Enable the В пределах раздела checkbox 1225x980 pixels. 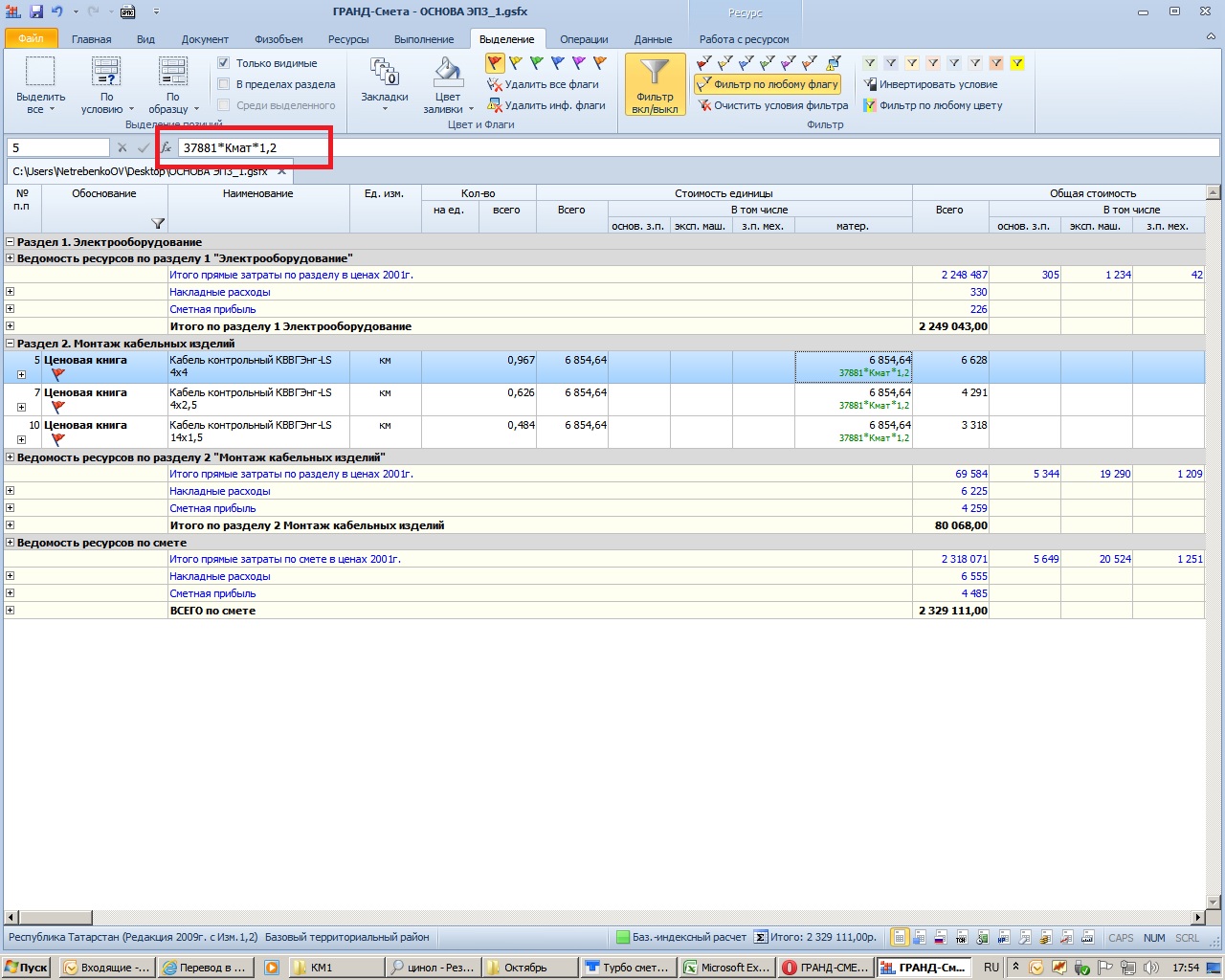[x=224, y=84]
